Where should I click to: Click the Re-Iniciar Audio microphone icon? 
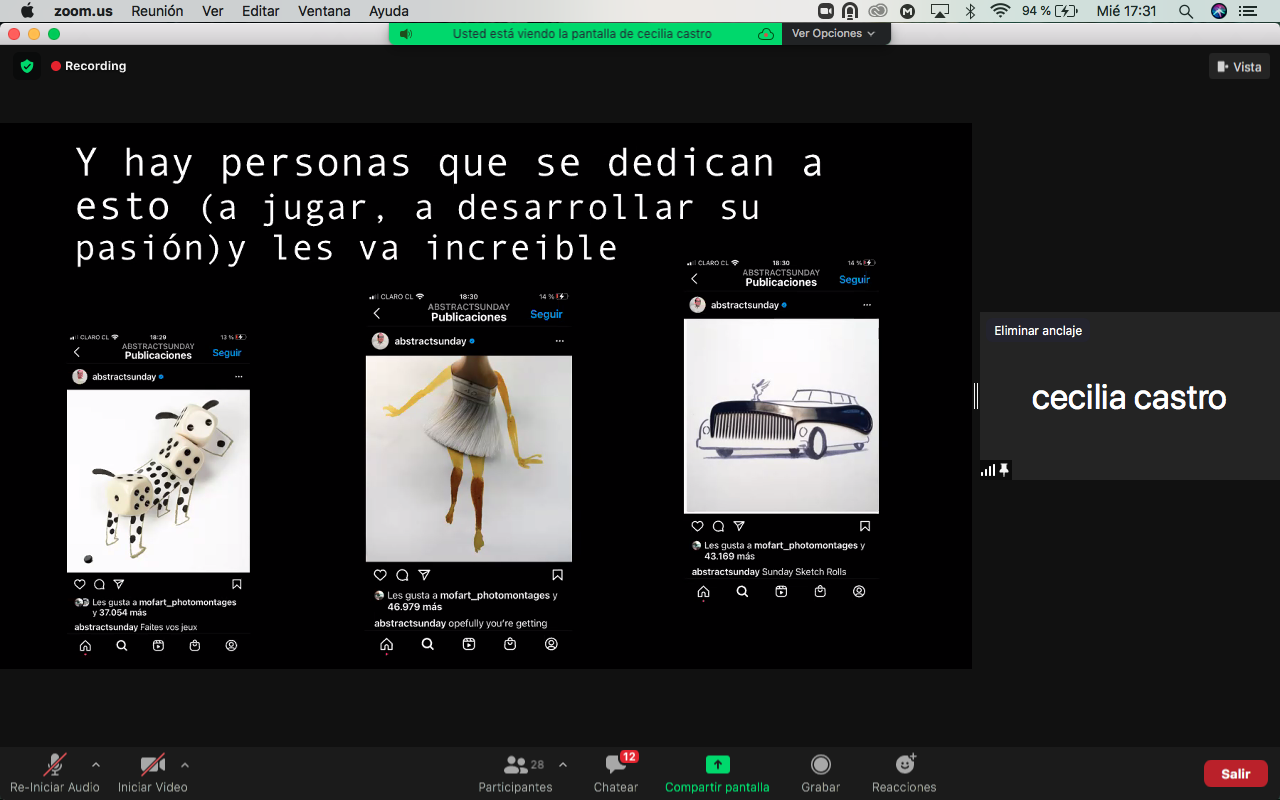55,765
